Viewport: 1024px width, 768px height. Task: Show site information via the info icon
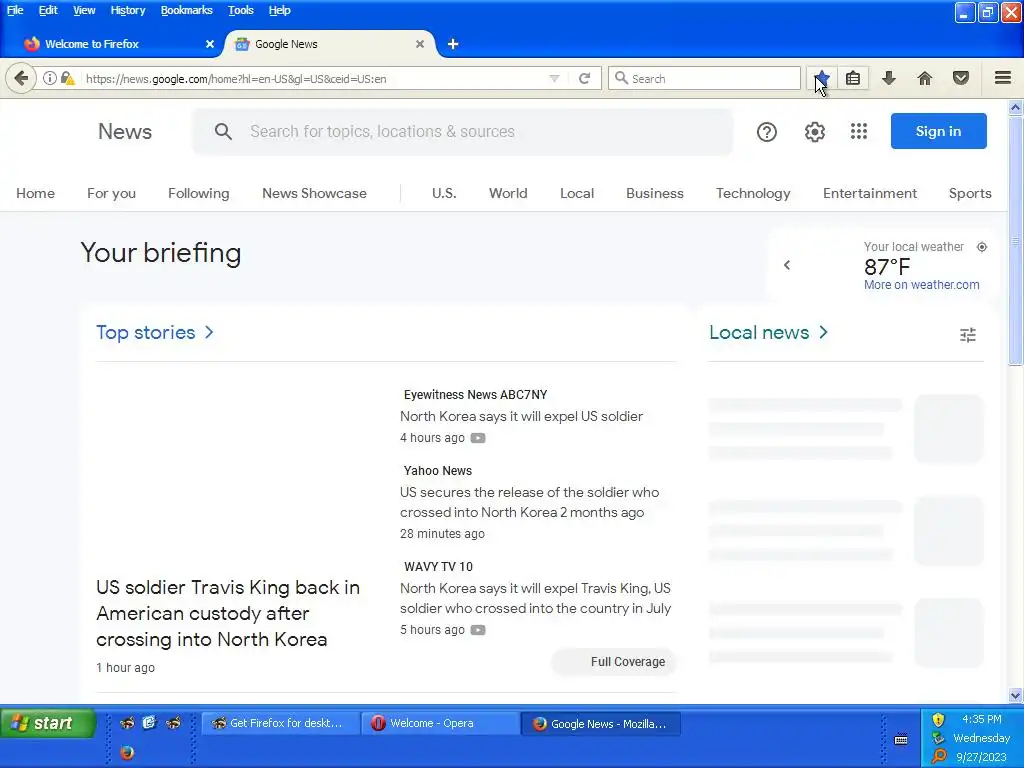(50, 78)
